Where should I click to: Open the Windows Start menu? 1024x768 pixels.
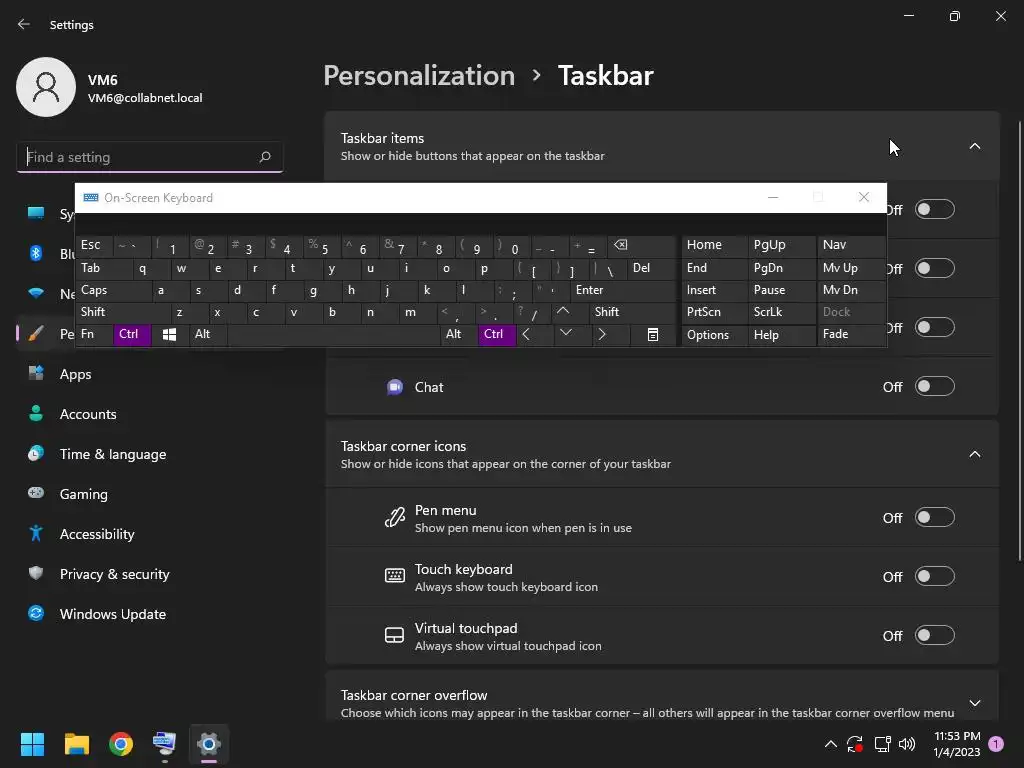(32, 744)
